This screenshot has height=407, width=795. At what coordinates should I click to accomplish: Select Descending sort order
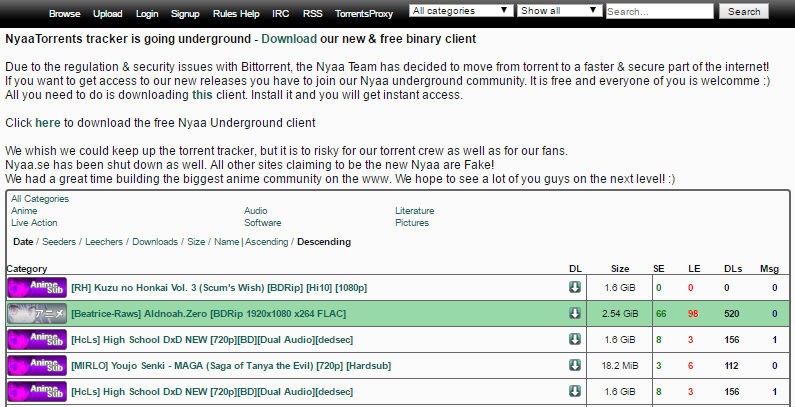324,242
